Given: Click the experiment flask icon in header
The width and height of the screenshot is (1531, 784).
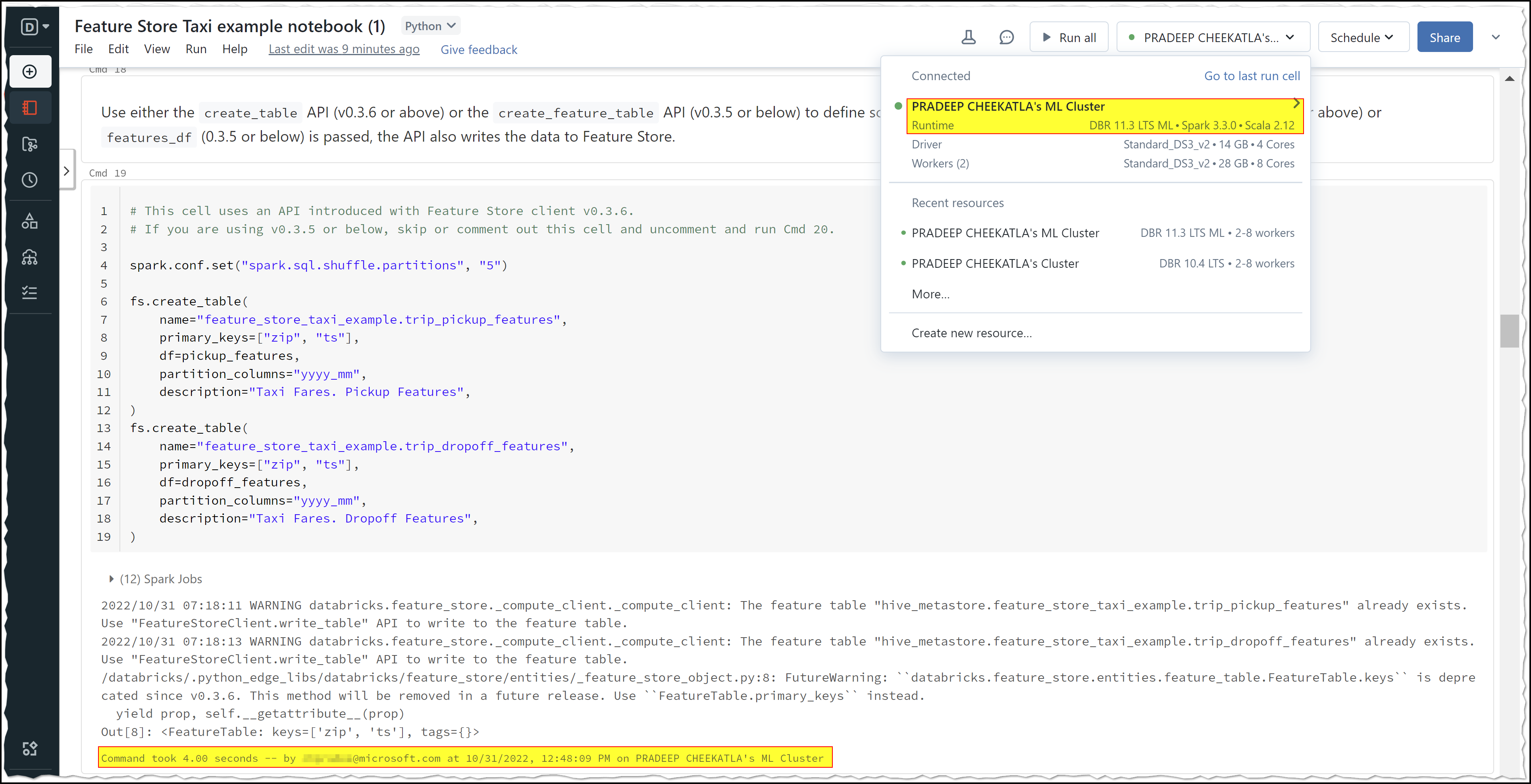Looking at the screenshot, I should [968, 37].
